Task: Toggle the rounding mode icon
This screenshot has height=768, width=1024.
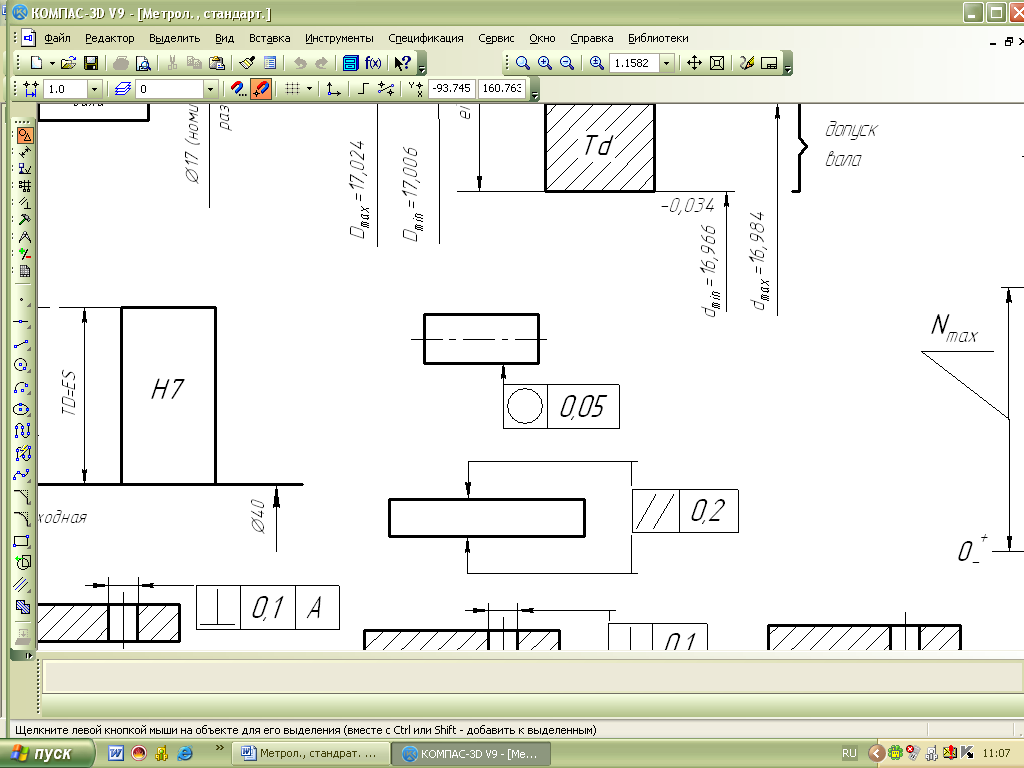Action: (386, 89)
